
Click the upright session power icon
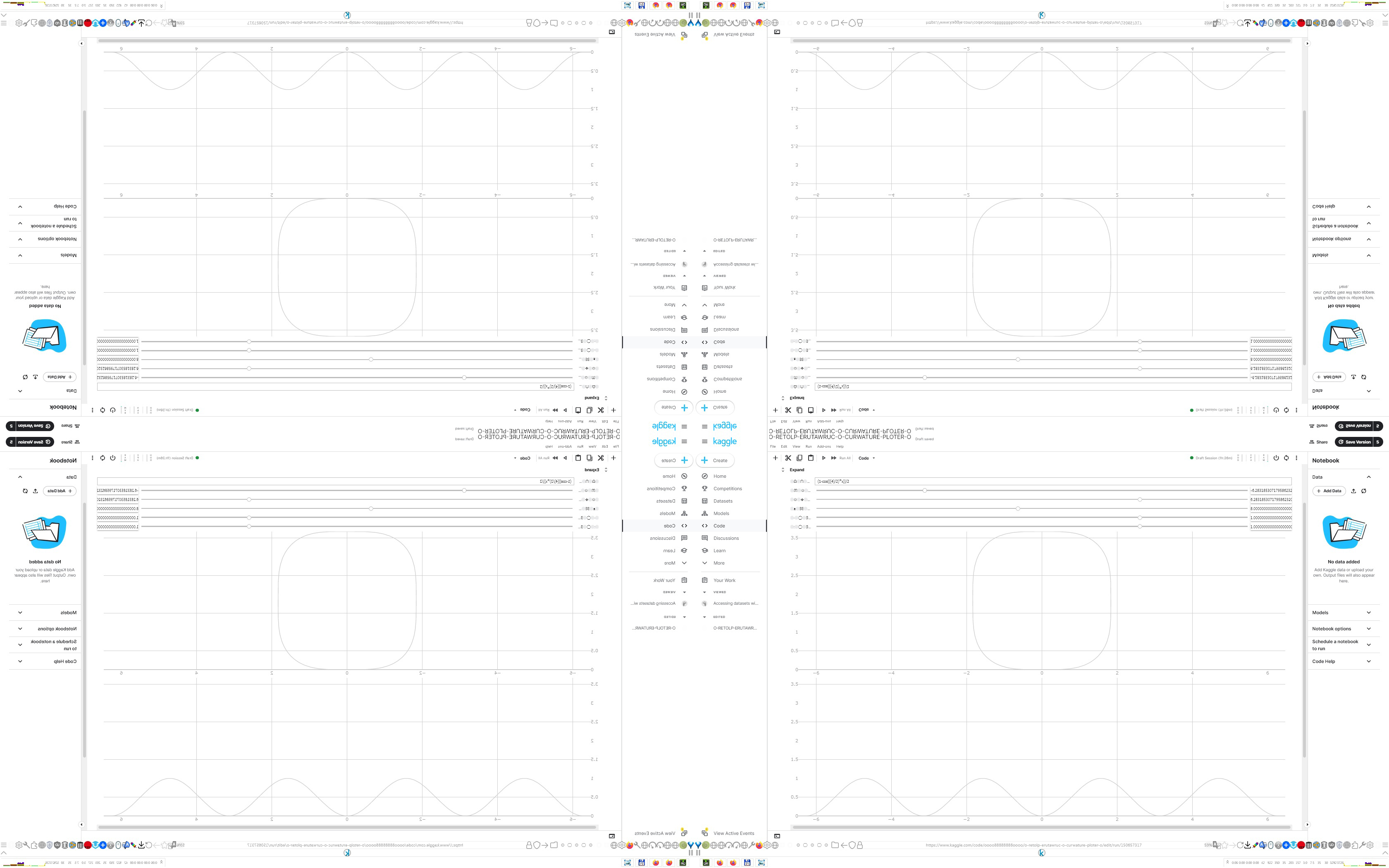[x=1276, y=458]
